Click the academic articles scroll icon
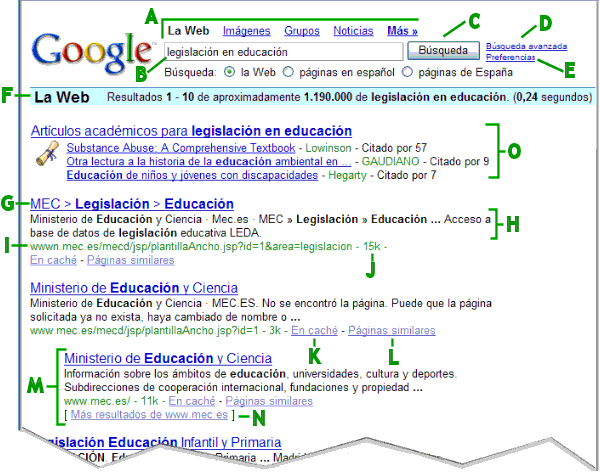600x475 pixels. pyautogui.click(x=47, y=153)
